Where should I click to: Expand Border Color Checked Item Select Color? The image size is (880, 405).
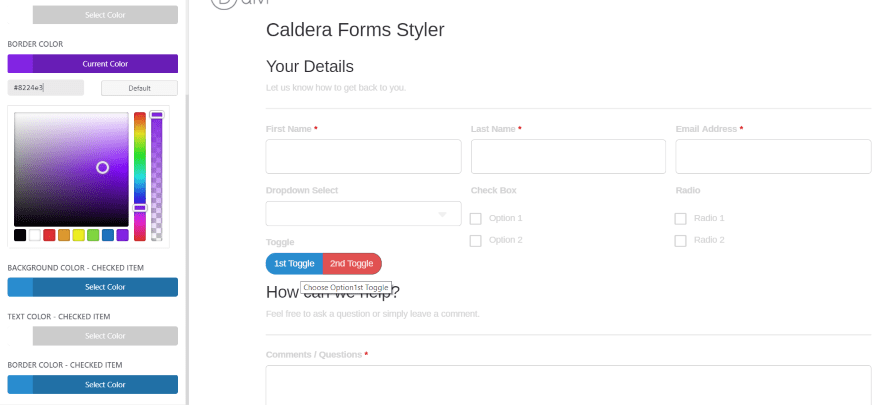pos(93,384)
